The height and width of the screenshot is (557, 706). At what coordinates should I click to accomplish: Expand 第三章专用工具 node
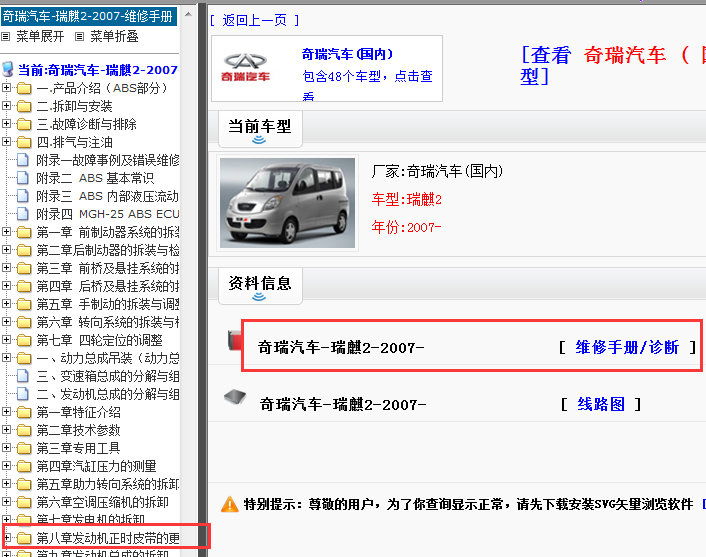tap(6, 448)
